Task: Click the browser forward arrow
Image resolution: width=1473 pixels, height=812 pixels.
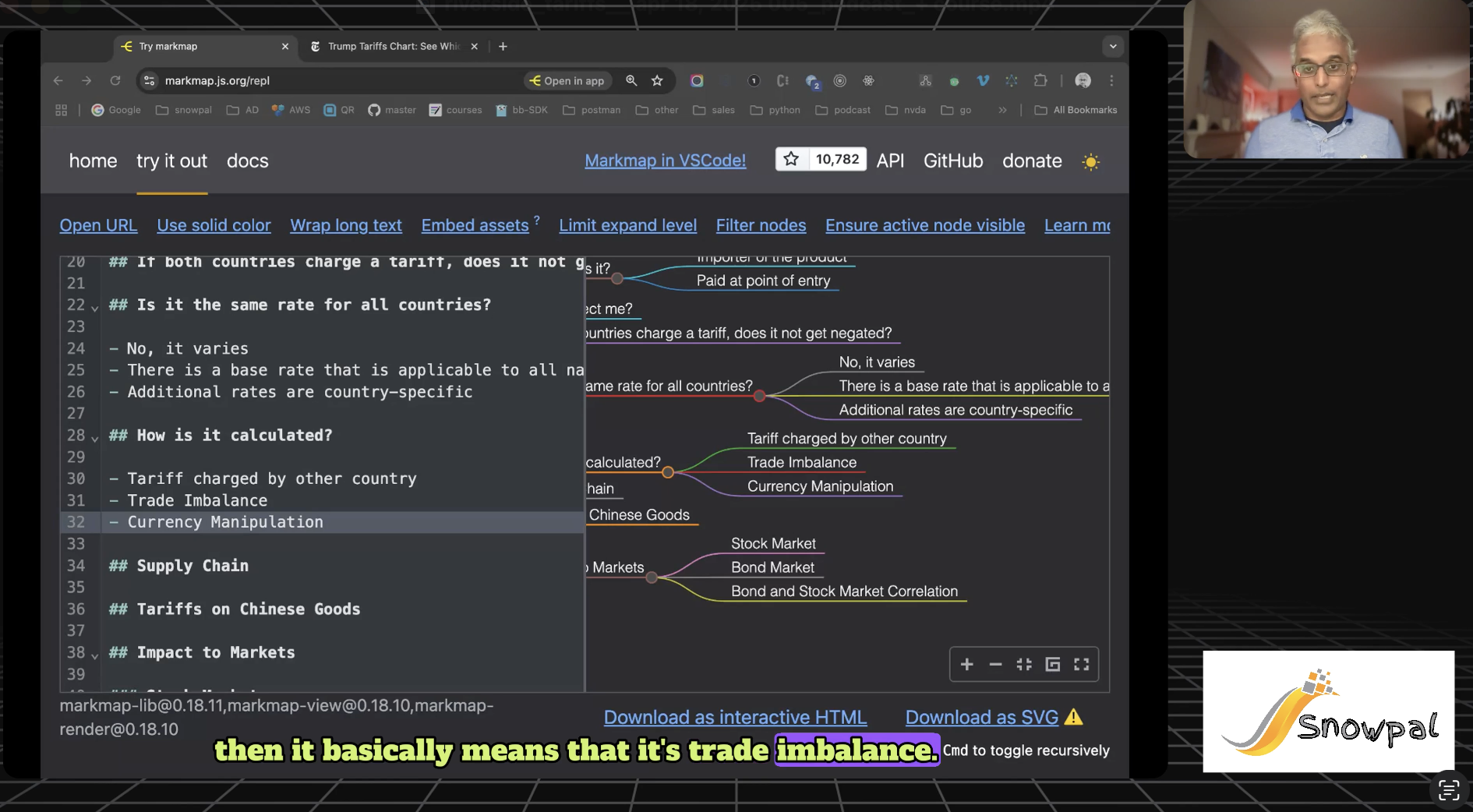Action: (x=87, y=80)
